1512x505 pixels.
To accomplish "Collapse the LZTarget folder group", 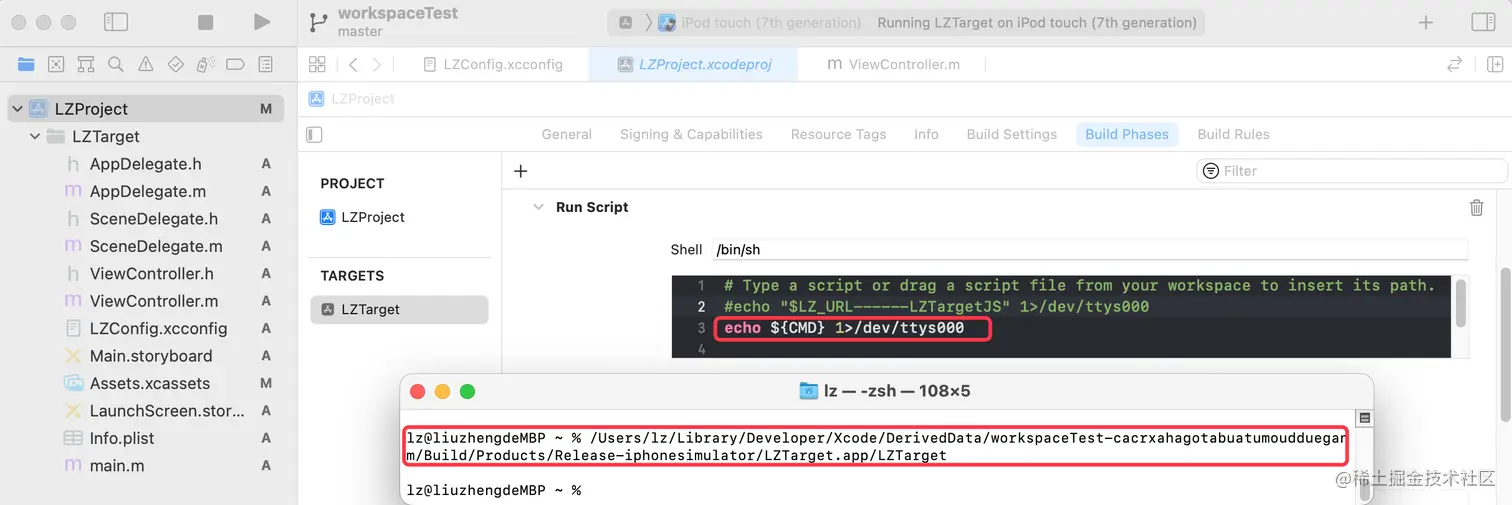I will pyautogui.click(x=35, y=137).
